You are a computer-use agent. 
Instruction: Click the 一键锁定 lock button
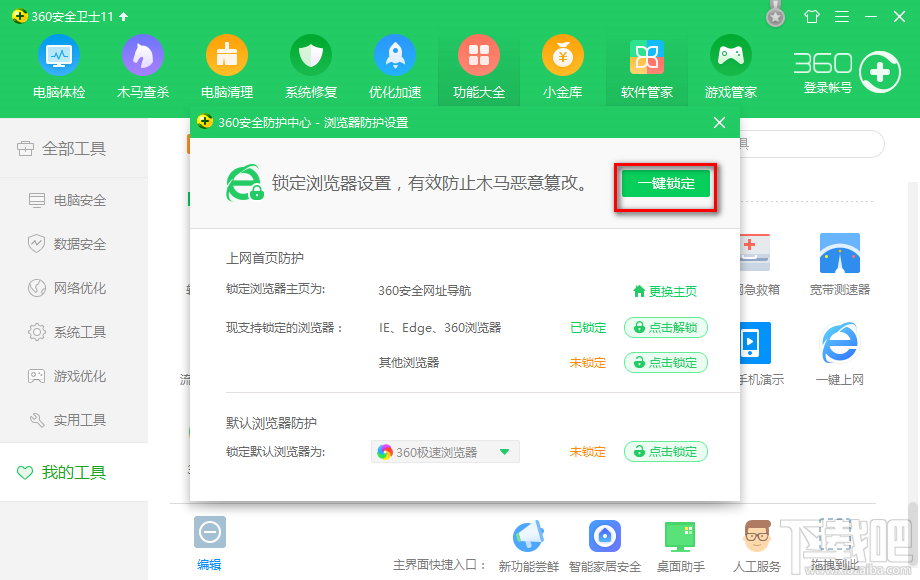click(x=664, y=184)
